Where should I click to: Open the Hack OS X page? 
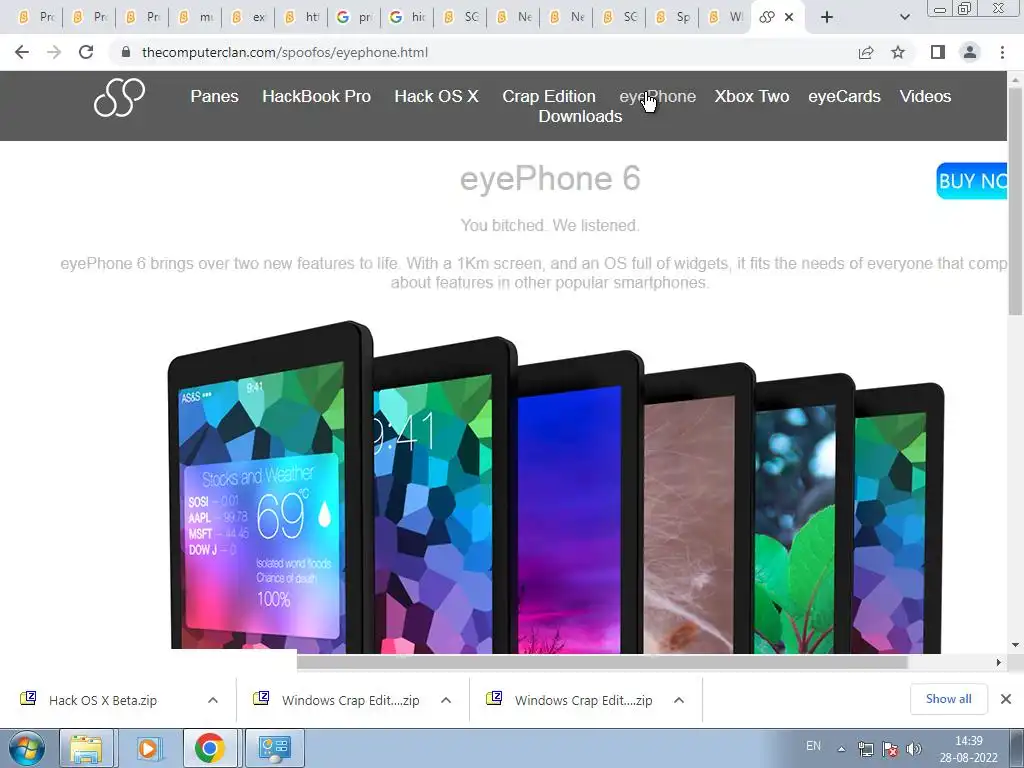click(x=436, y=96)
